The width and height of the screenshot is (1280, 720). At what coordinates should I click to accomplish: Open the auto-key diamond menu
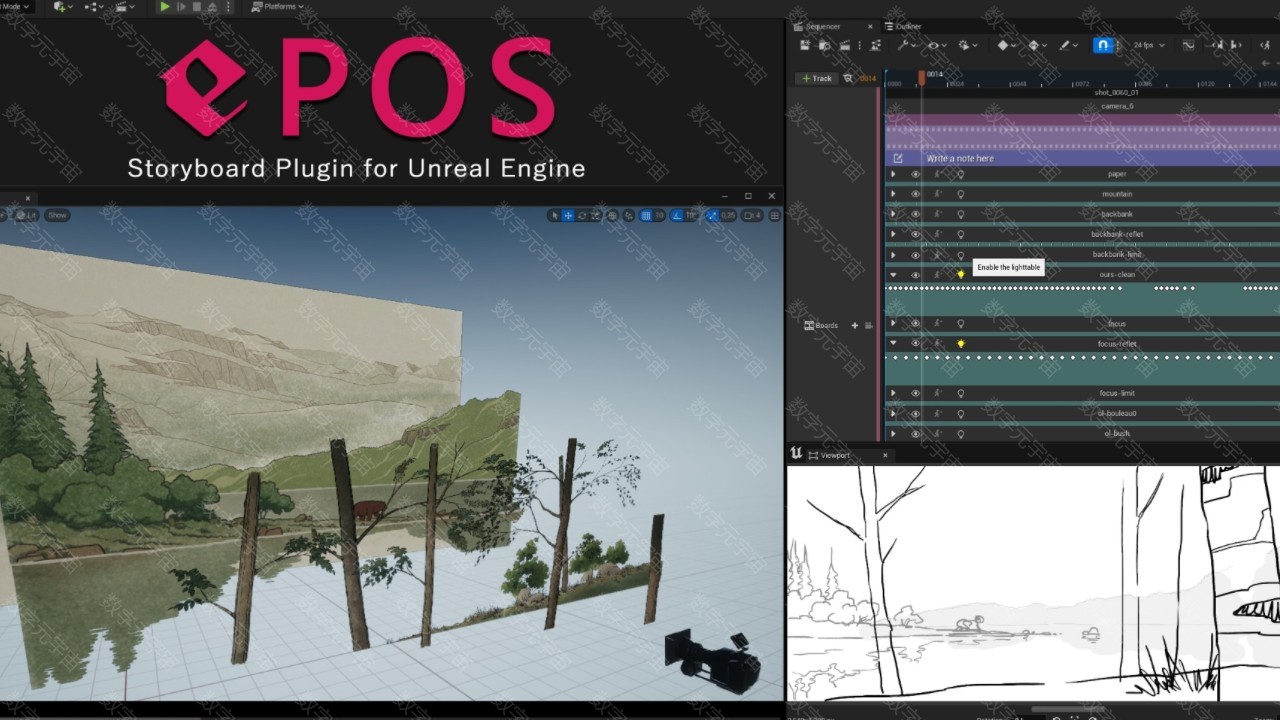1038,45
